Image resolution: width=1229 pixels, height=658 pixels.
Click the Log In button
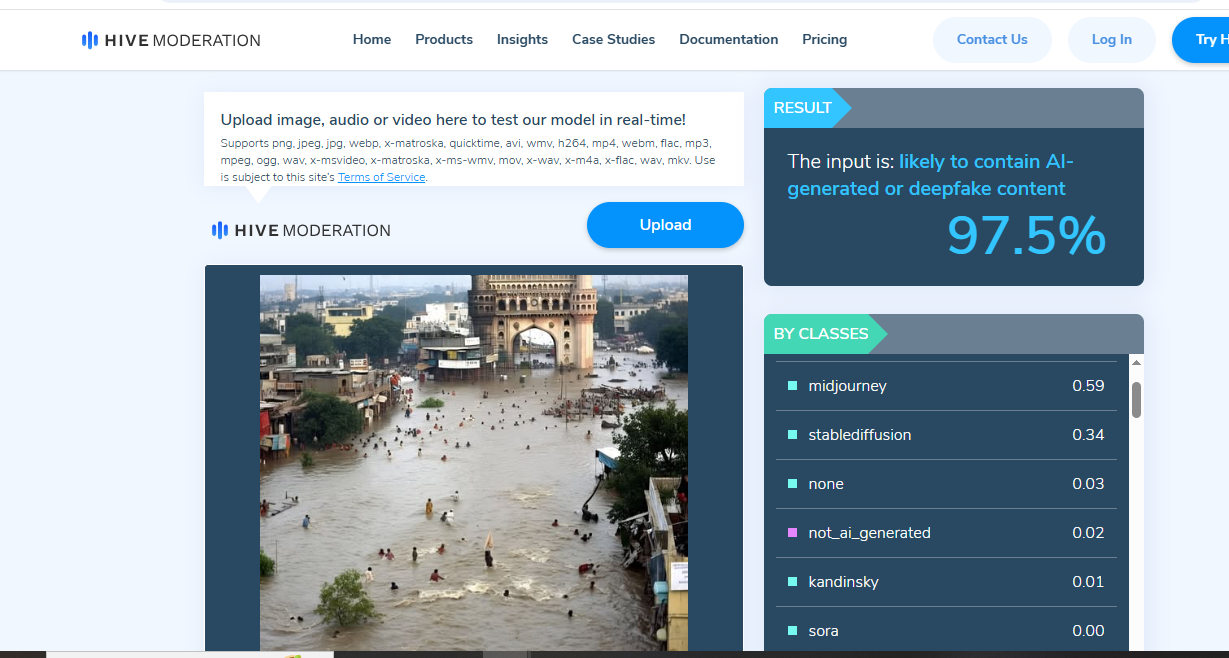click(1112, 40)
